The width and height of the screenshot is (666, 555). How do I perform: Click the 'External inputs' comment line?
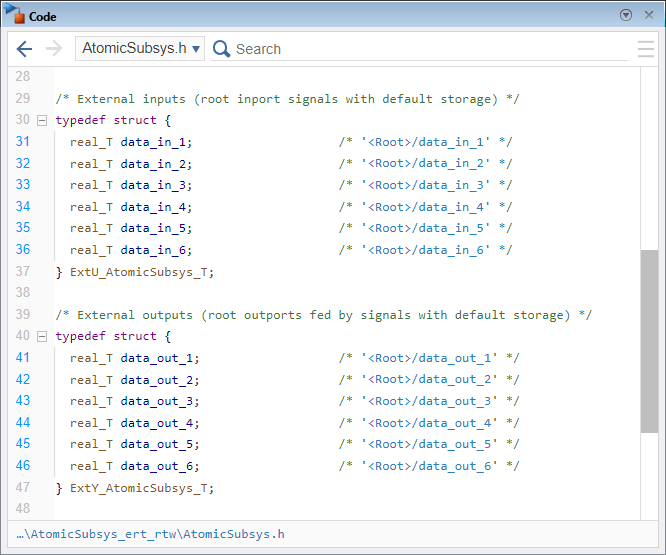point(287,99)
